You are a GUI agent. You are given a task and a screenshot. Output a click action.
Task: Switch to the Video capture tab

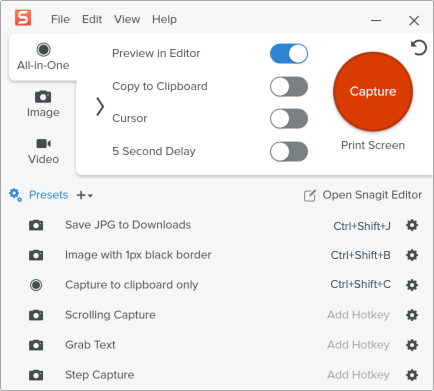pos(43,151)
